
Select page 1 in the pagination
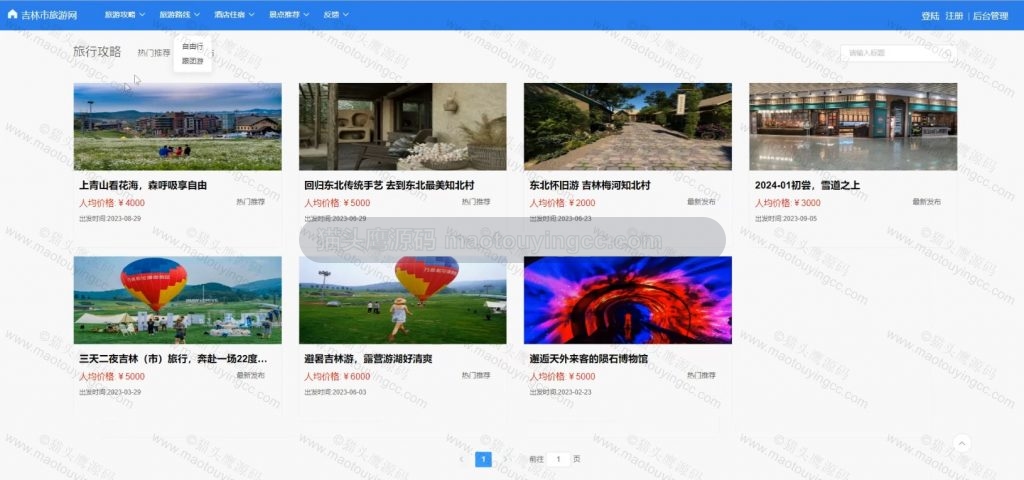[x=483, y=460]
